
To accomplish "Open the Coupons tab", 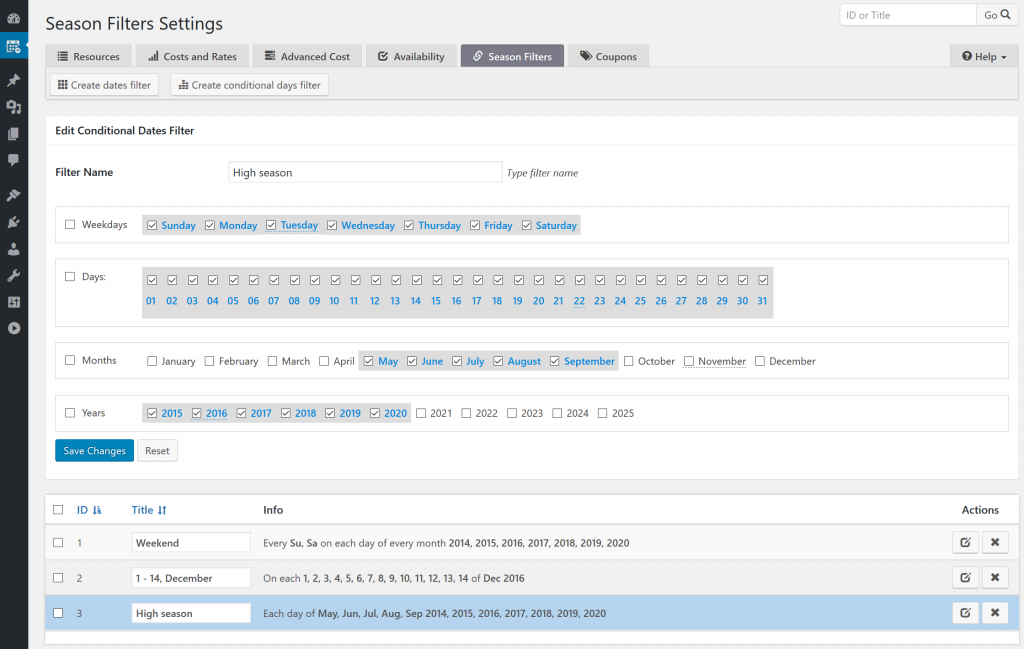I will 608,56.
